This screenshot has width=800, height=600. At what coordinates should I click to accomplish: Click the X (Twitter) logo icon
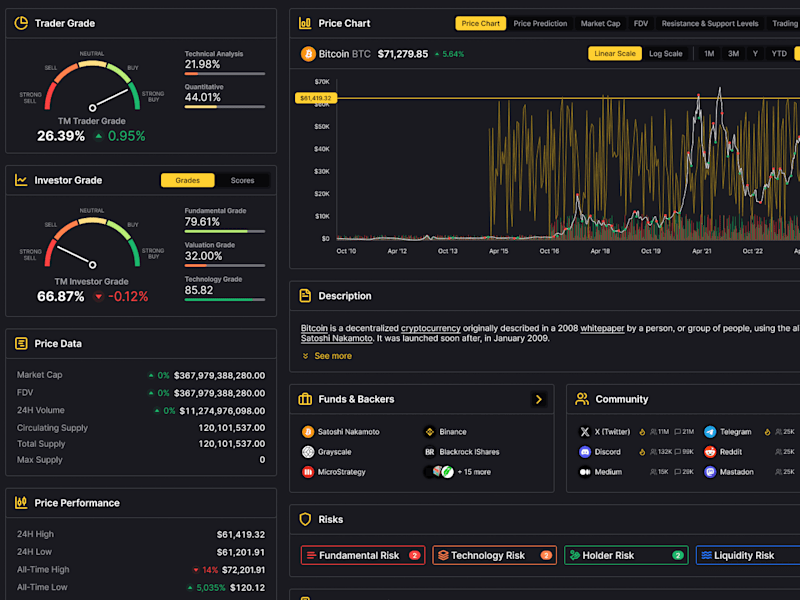click(585, 432)
